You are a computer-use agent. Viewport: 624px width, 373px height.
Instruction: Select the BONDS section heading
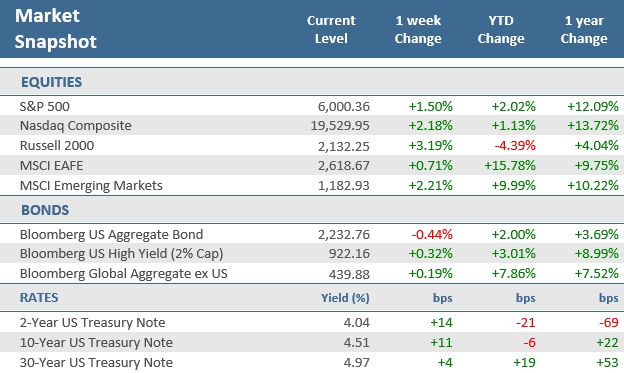click(x=45, y=210)
